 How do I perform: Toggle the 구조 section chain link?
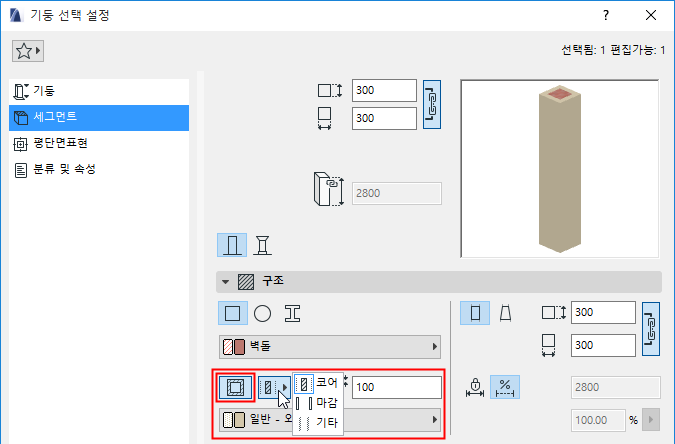click(651, 329)
